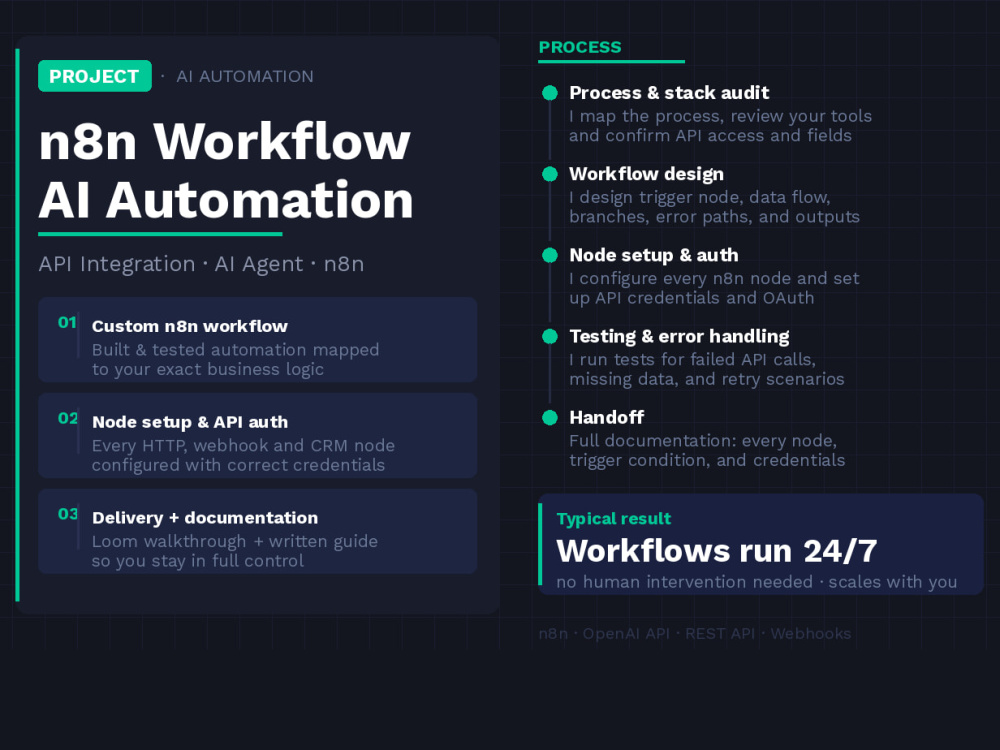Select the Testing & error handling heading

click(x=679, y=336)
